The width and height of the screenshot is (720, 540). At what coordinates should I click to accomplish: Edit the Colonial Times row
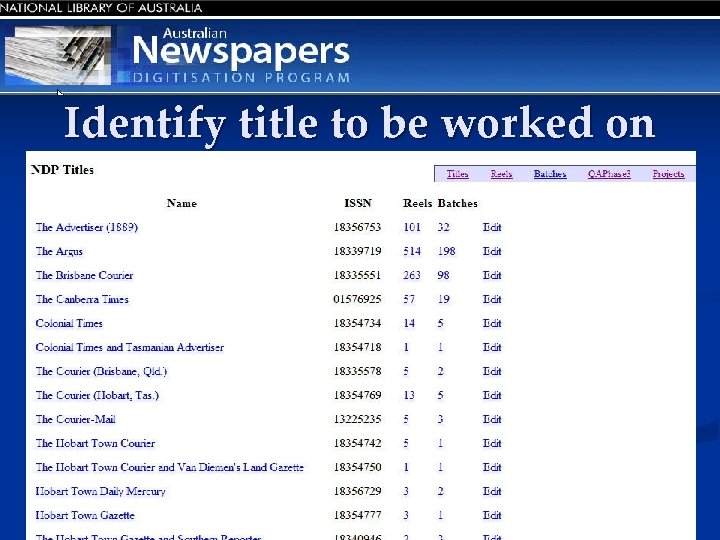tap(492, 323)
